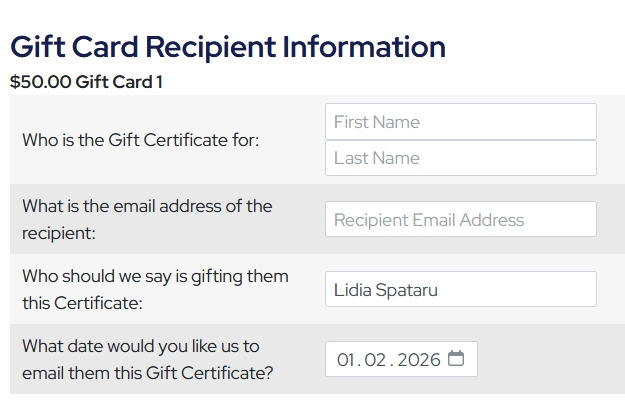Screen dimensions: 625x410
Task: Click the word 'Lidia' in the gifter field
Action: click(x=352, y=290)
